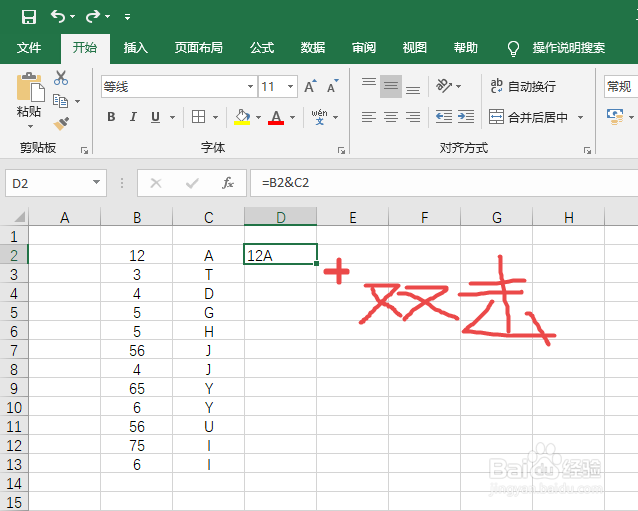Open fill color palette arrow
Viewport: 638px width, 511px height.
coord(258,118)
